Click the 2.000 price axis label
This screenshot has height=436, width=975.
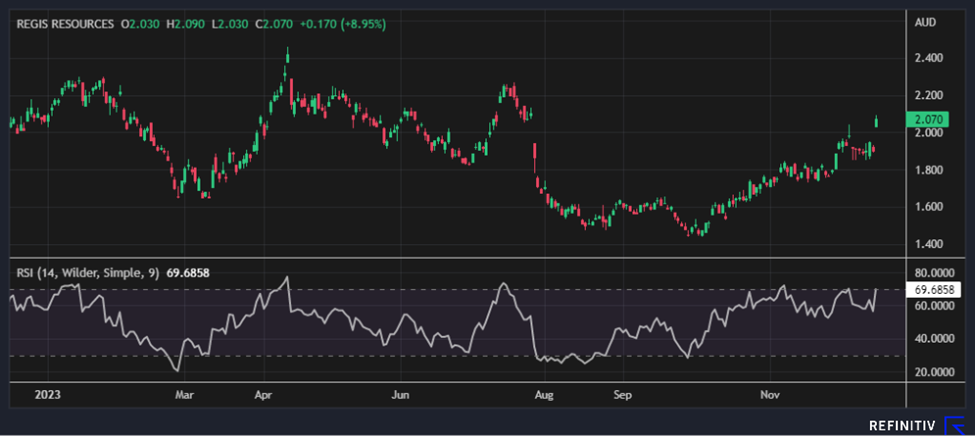[929, 132]
